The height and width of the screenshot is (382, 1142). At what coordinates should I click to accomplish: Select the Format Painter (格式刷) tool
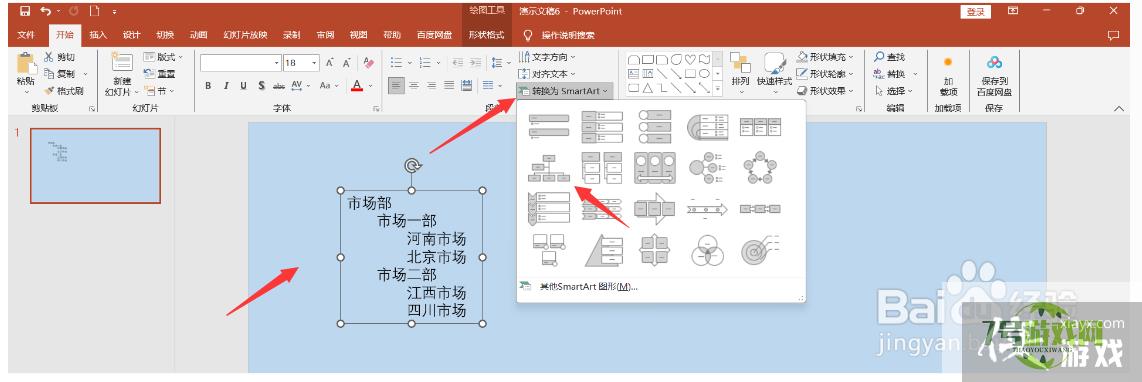[x=63, y=91]
